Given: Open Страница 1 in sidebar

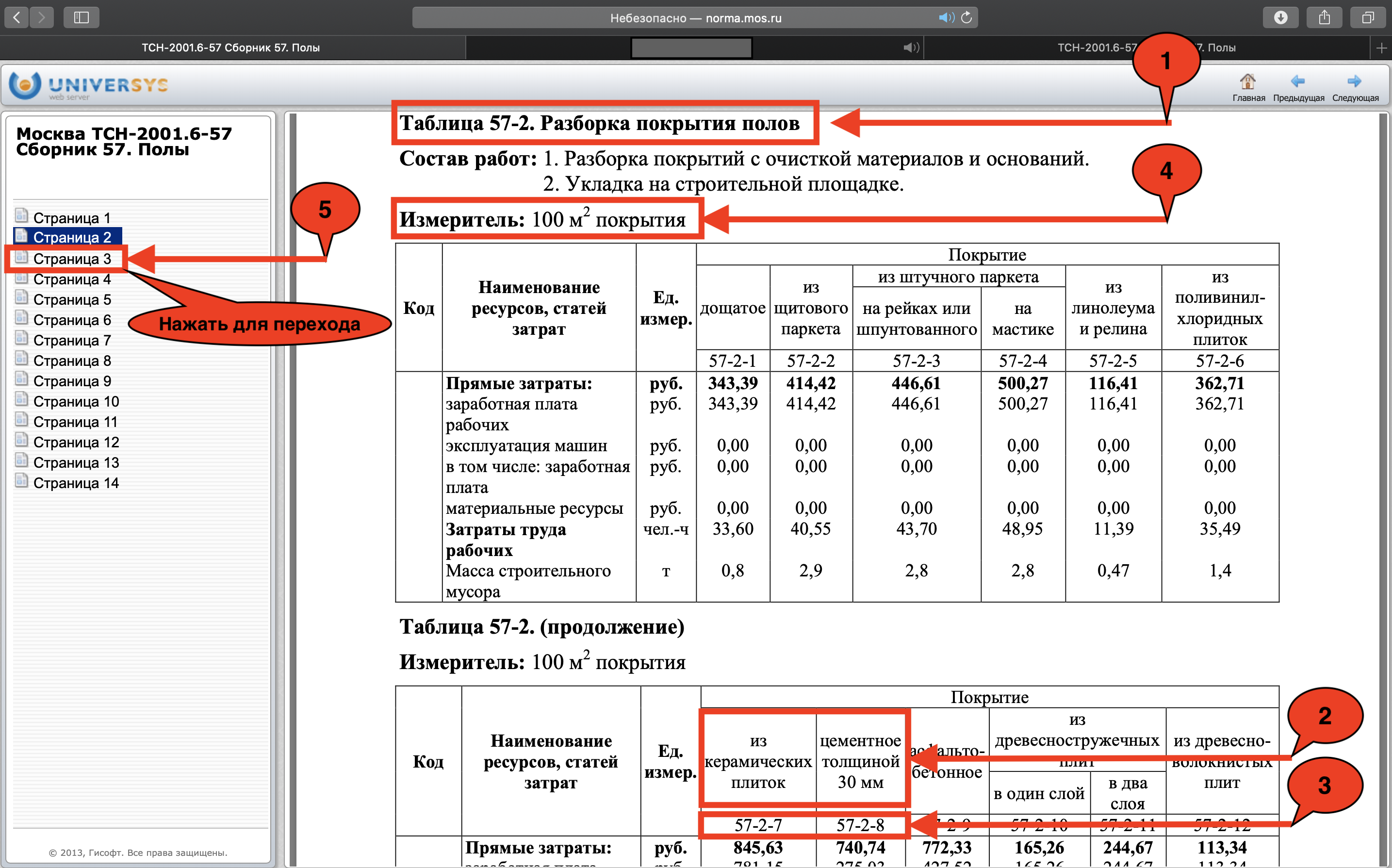Looking at the screenshot, I should click(x=72, y=218).
